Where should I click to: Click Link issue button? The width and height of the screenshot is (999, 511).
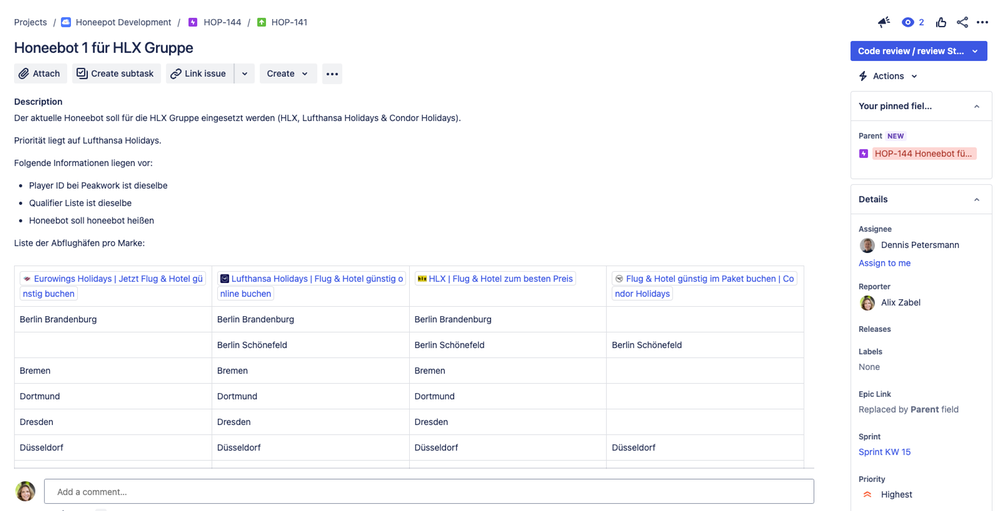[199, 73]
